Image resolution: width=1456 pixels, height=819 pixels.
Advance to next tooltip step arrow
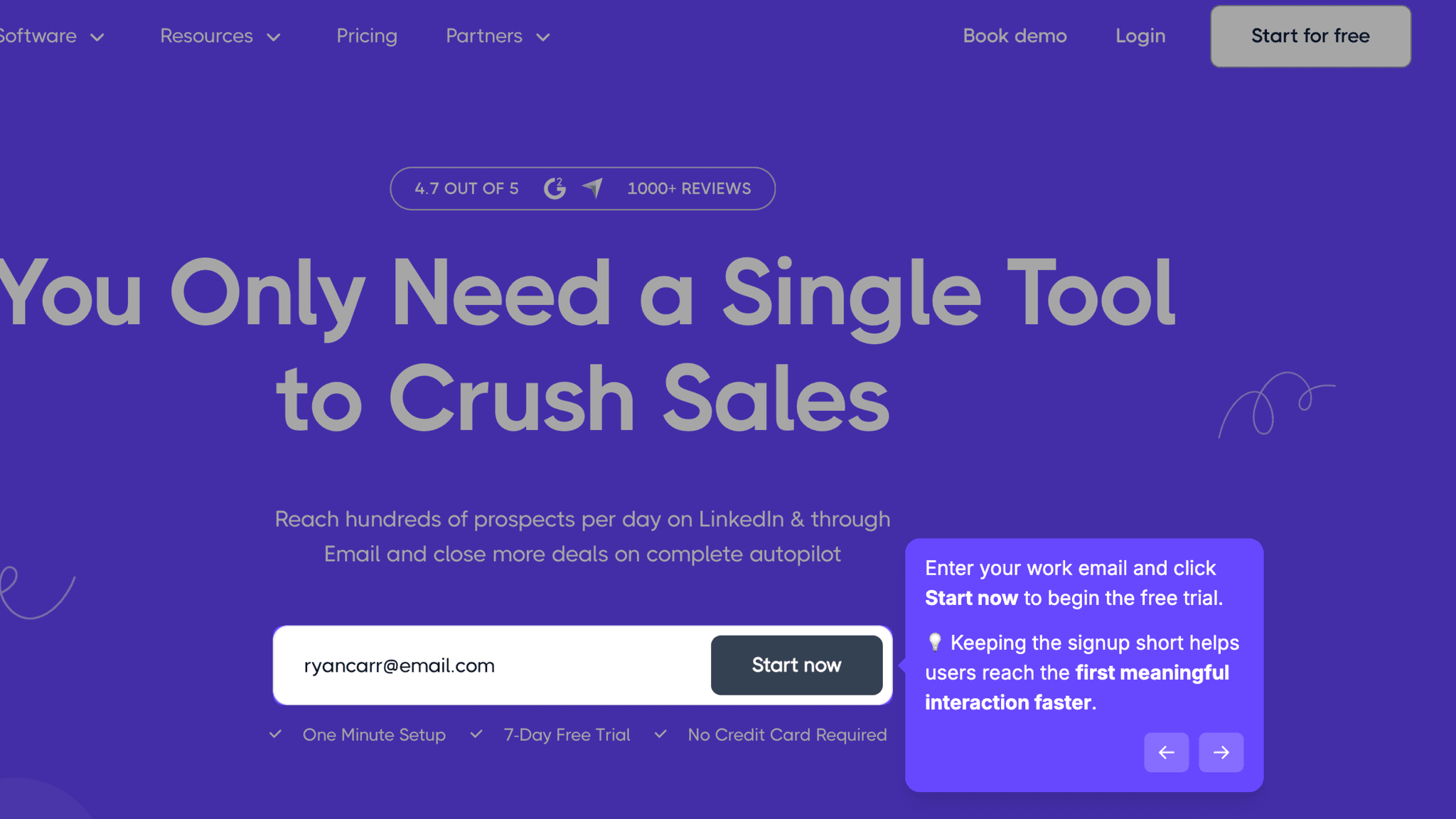(1221, 752)
